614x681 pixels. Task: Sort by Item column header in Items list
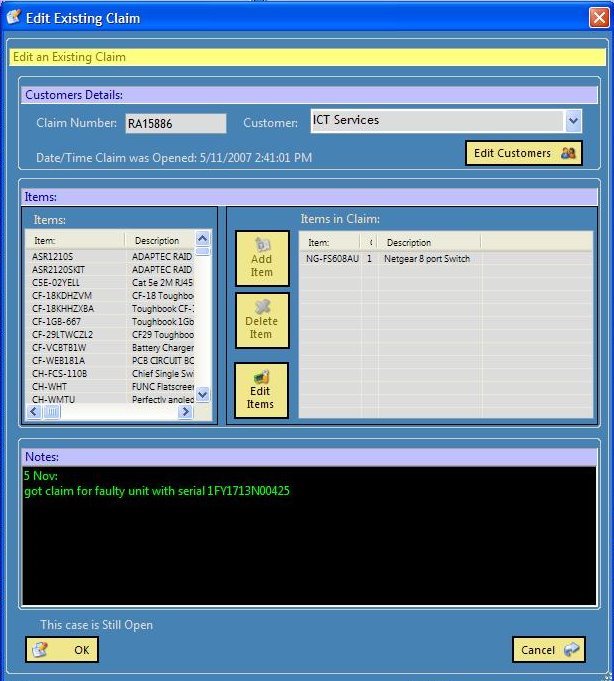pyautogui.click(x=75, y=241)
